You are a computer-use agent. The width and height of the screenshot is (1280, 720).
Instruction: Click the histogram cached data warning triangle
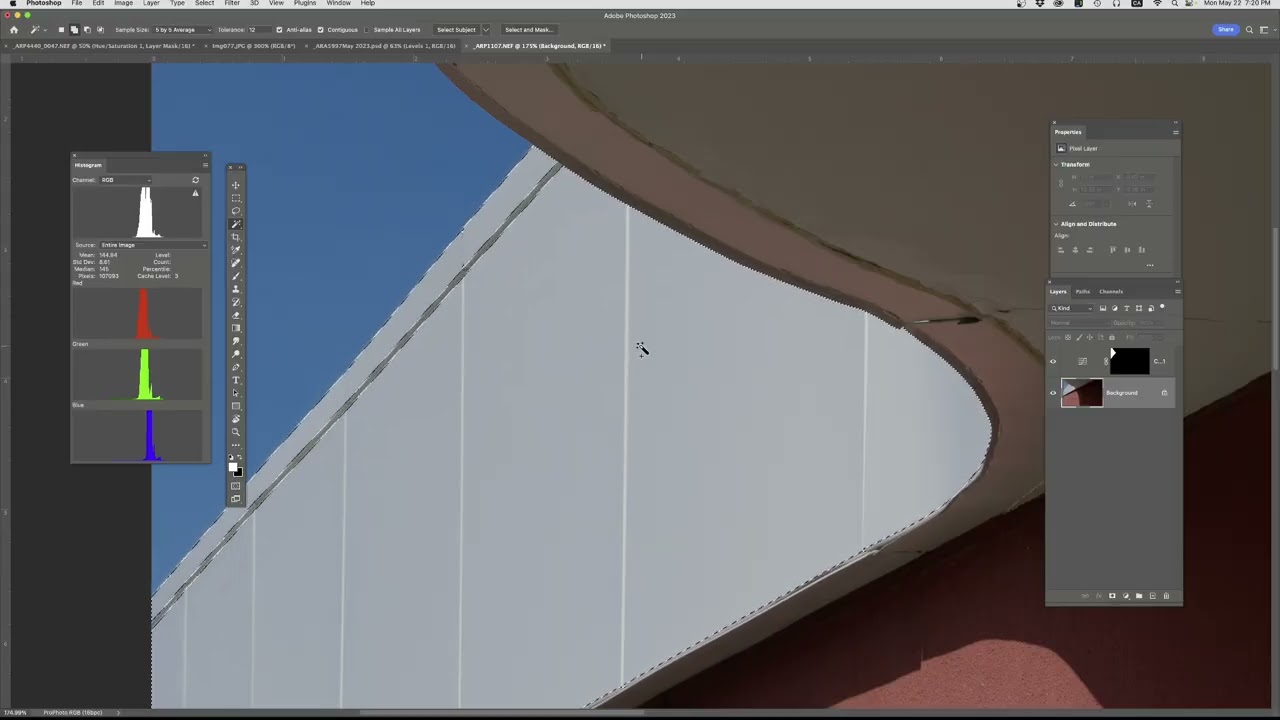(195, 193)
